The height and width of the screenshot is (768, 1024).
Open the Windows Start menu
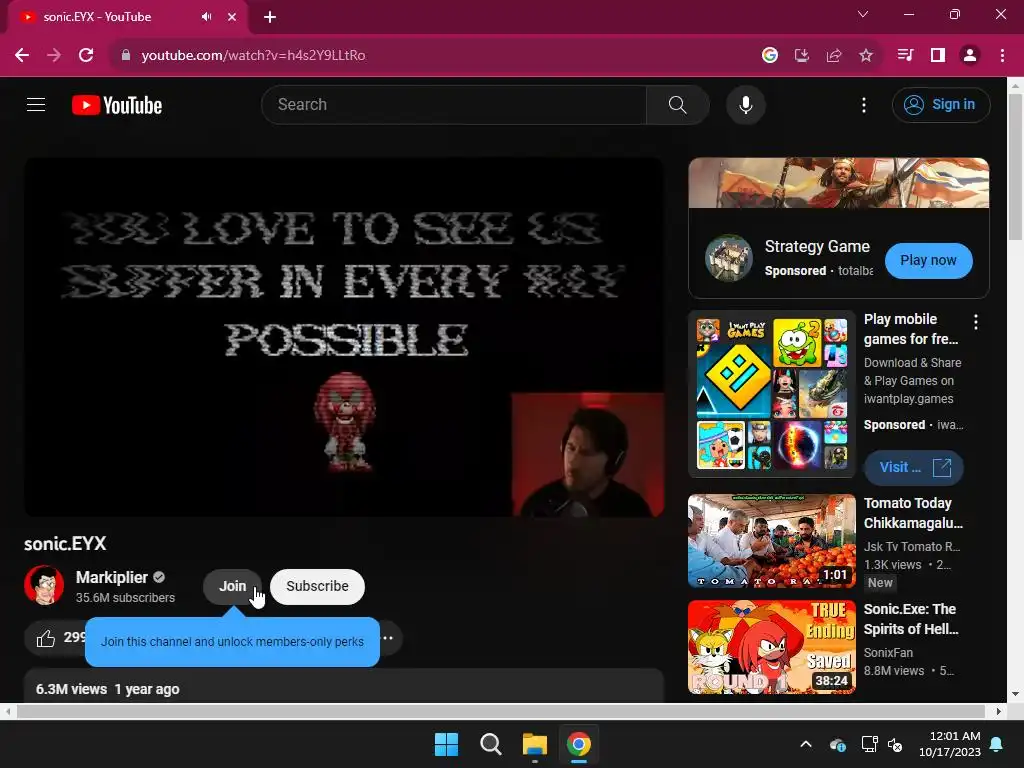click(447, 744)
